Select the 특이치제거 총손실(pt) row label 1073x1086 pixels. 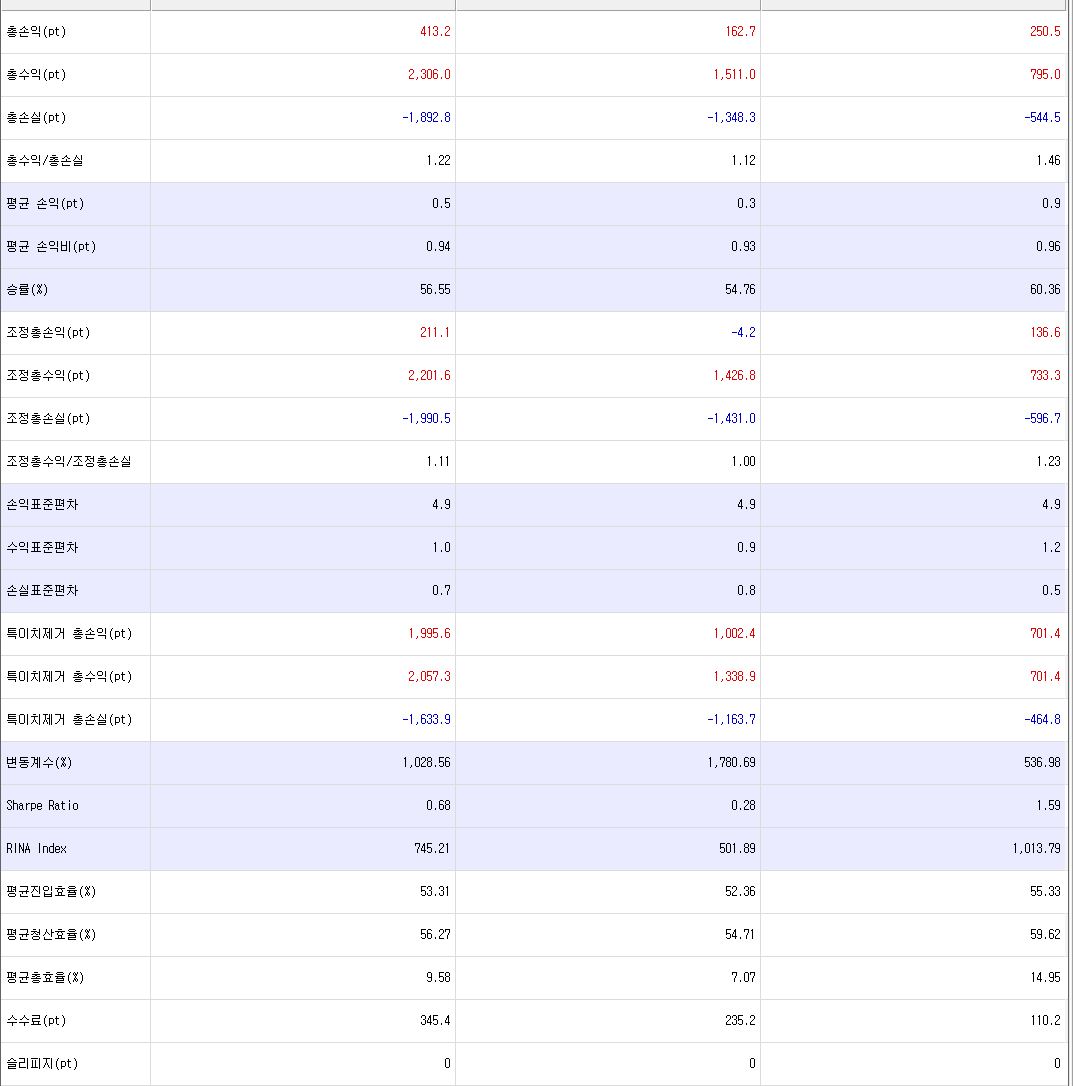coord(69,720)
